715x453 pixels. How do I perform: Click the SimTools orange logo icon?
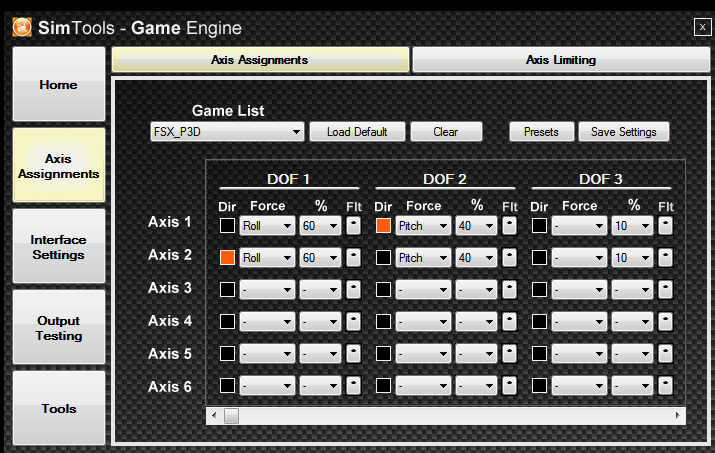(22, 27)
